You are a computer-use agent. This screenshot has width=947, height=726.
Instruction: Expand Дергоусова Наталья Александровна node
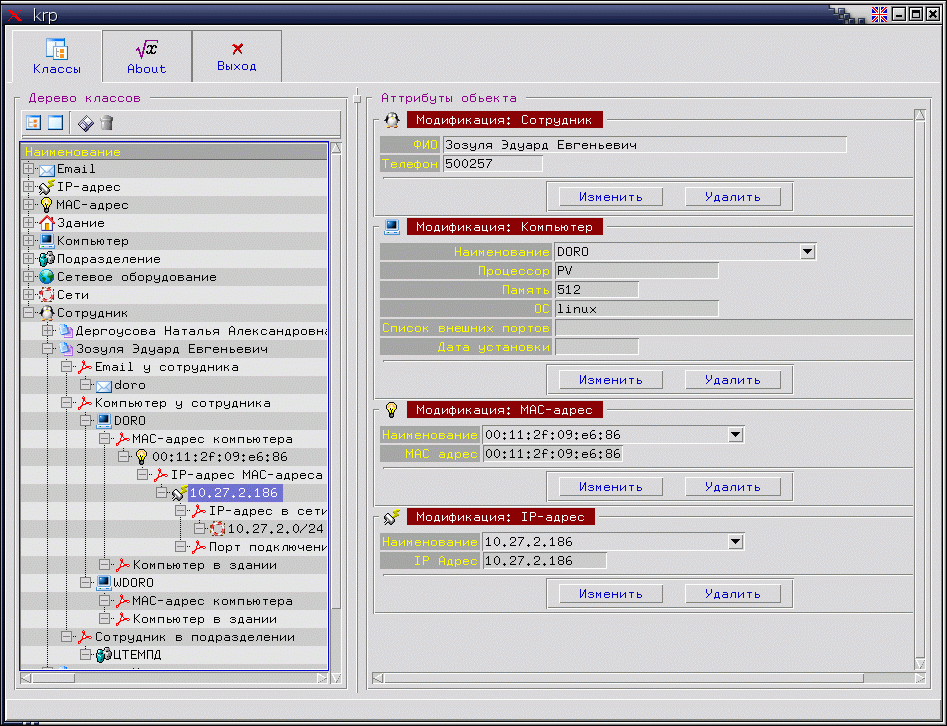(x=46, y=331)
